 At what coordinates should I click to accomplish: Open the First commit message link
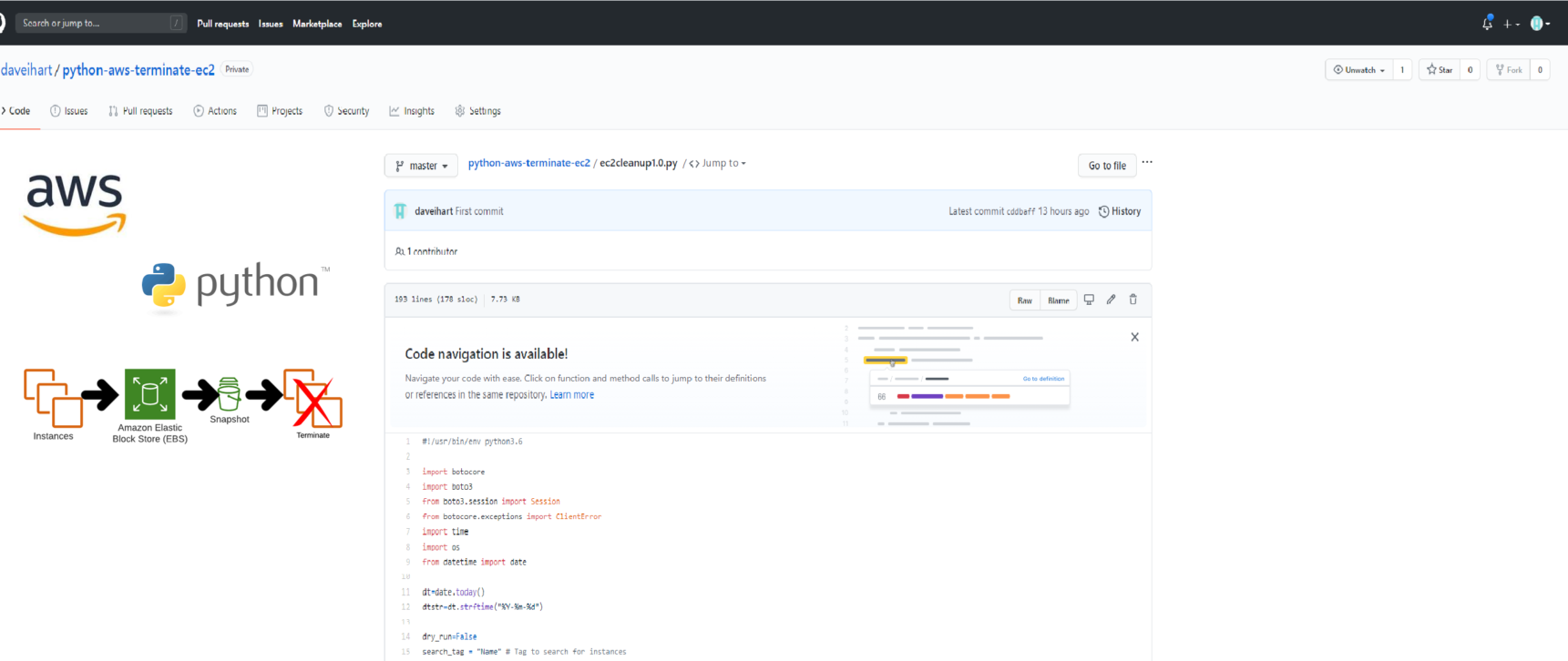(x=479, y=211)
